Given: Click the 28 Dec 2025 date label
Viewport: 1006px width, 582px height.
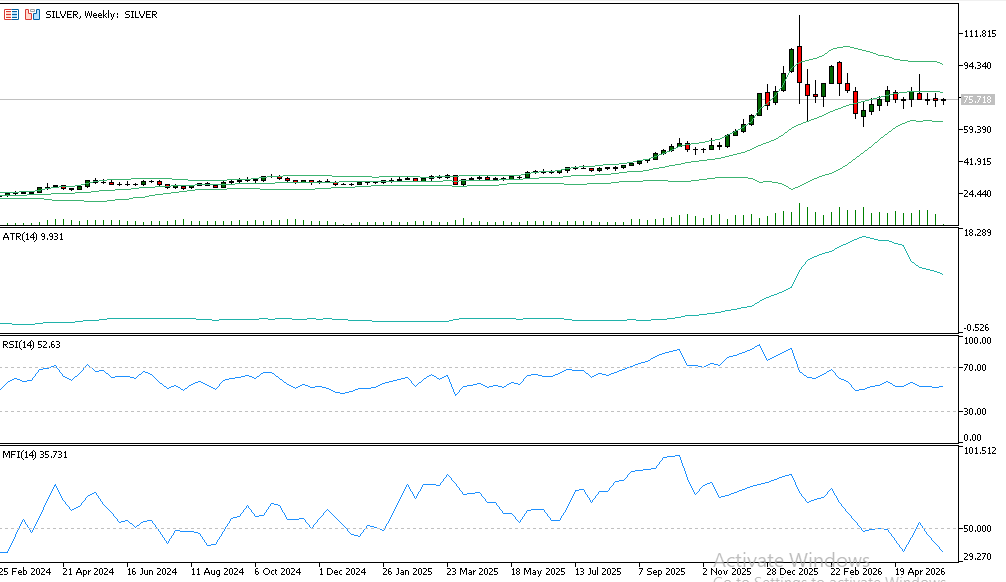Looking at the screenshot, I should [x=792, y=571].
